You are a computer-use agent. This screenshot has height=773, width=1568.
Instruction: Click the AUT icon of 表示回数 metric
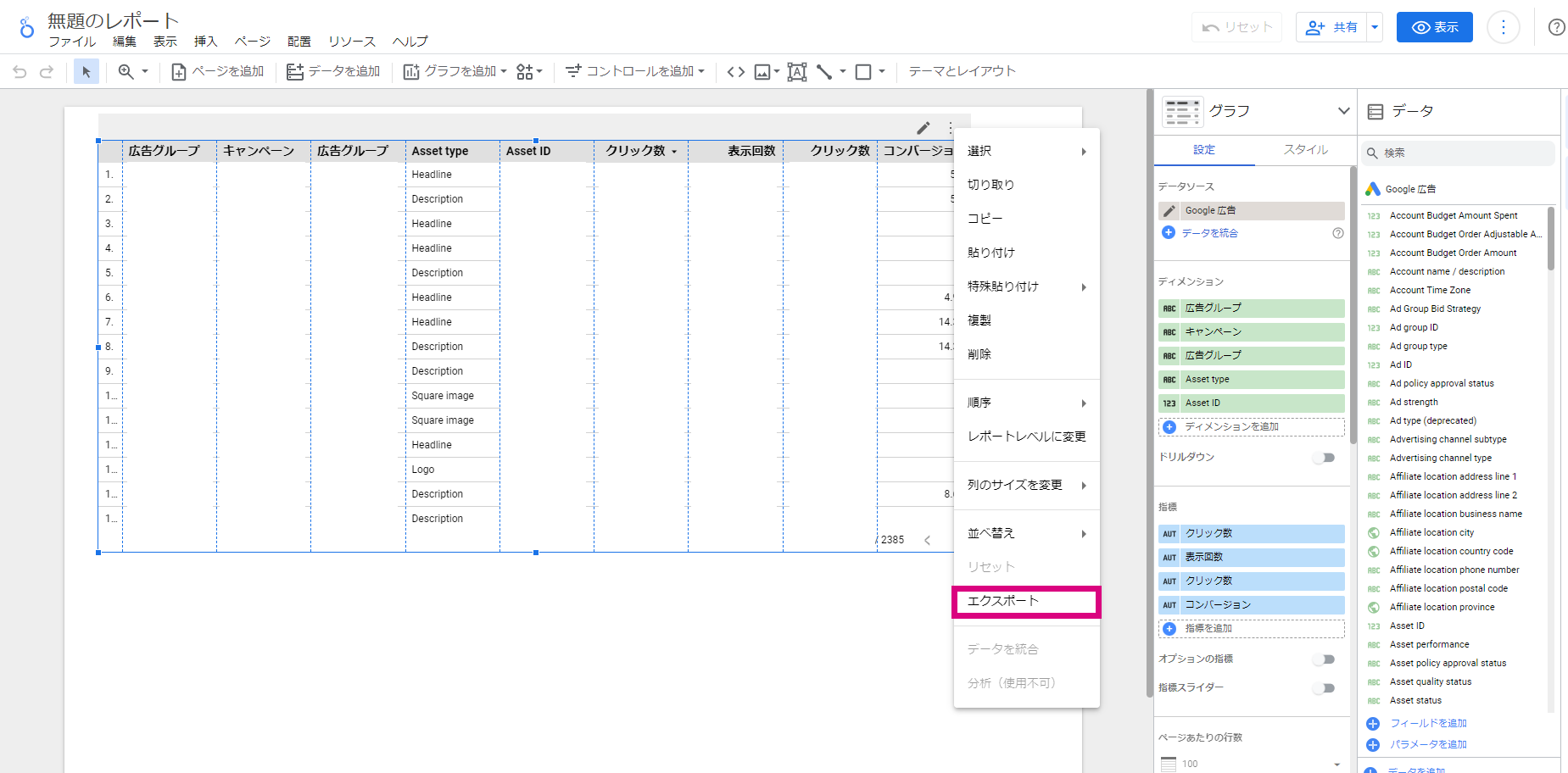pos(1169,558)
